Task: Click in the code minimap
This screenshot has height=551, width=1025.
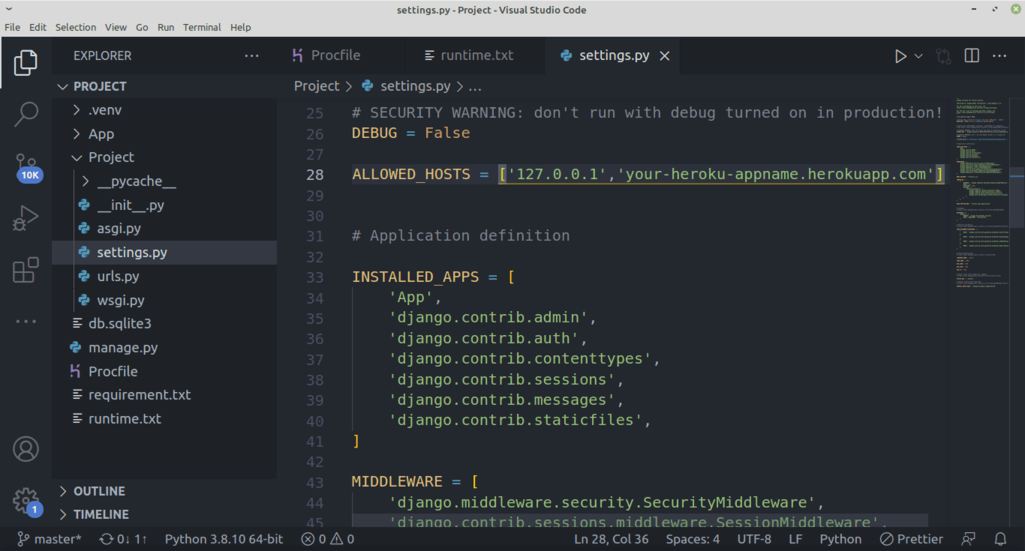Action: point(982,192)
